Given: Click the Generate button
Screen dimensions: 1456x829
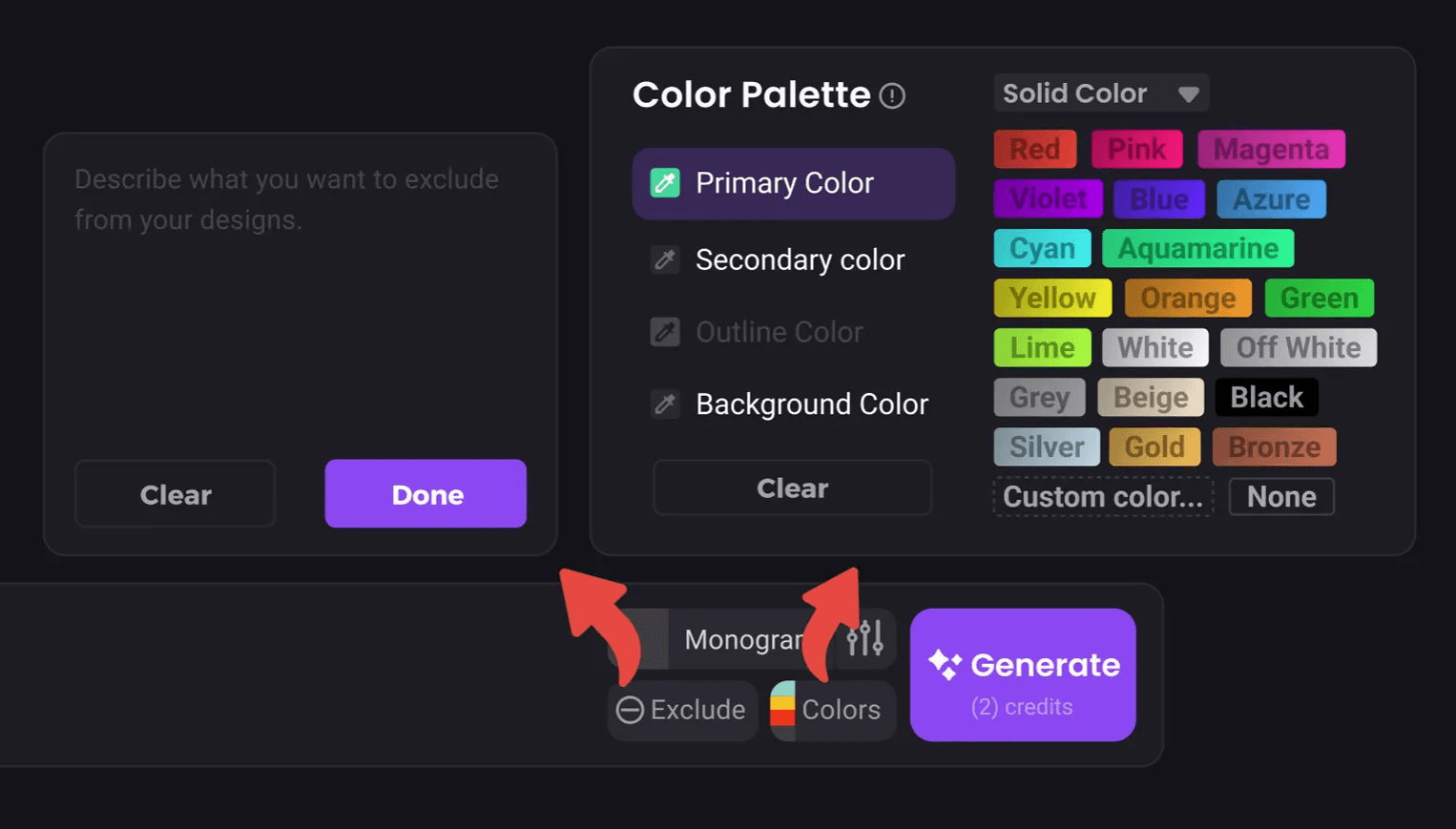Looking at the screenshot, I should click(x=1023, y=674).
